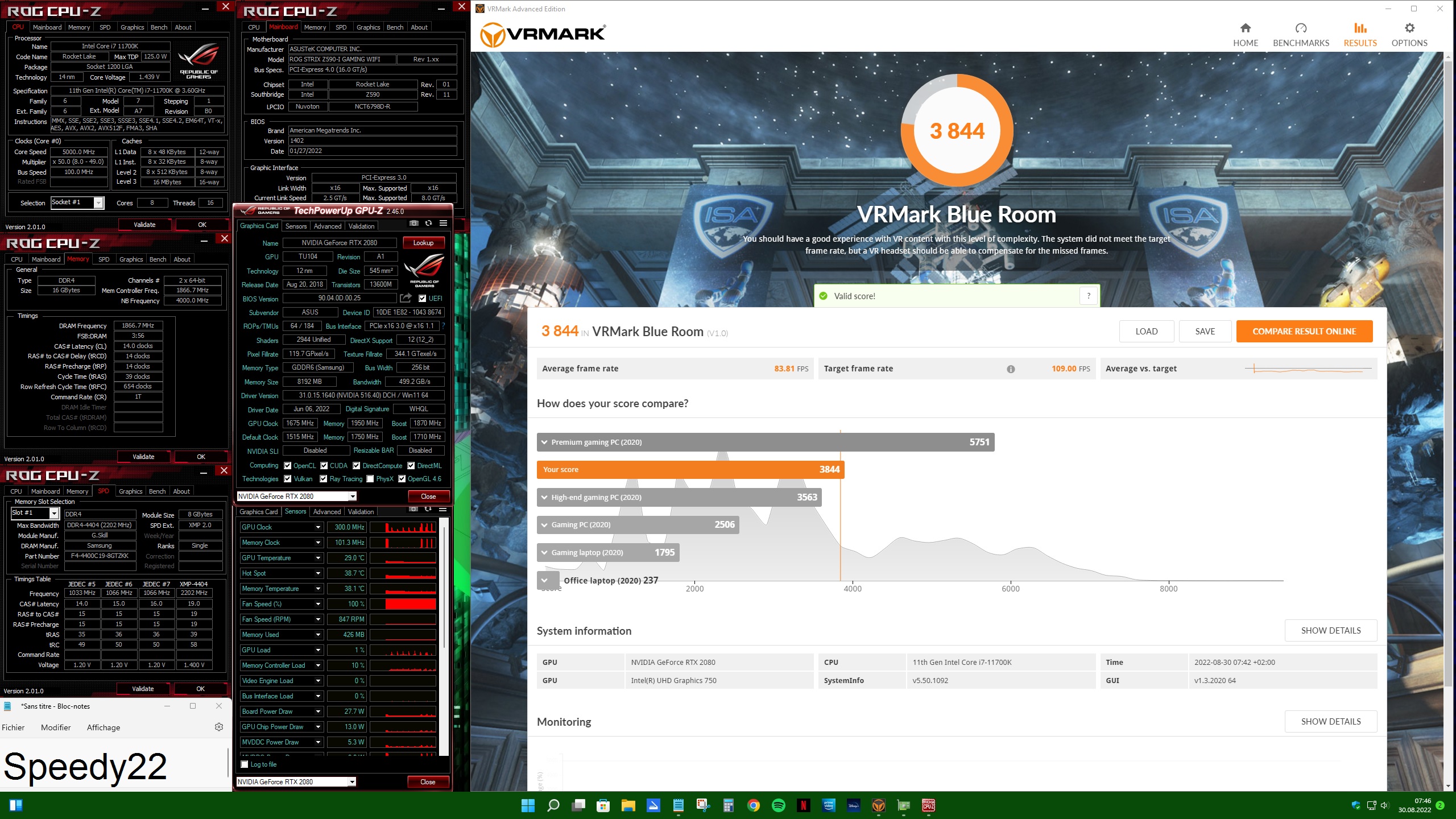
Task: Click Validate in CPU-Z Memory window
Action: click(x=143, y=457)
